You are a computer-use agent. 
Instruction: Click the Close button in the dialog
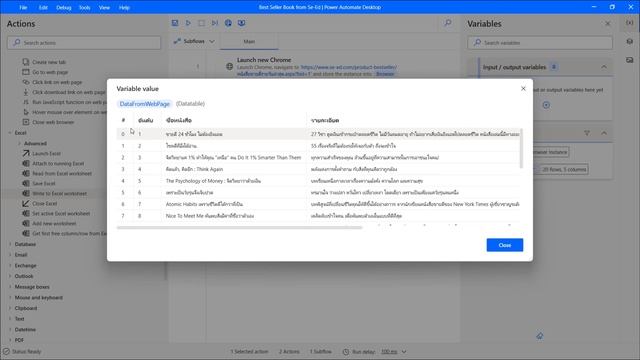tap(504, 245)
